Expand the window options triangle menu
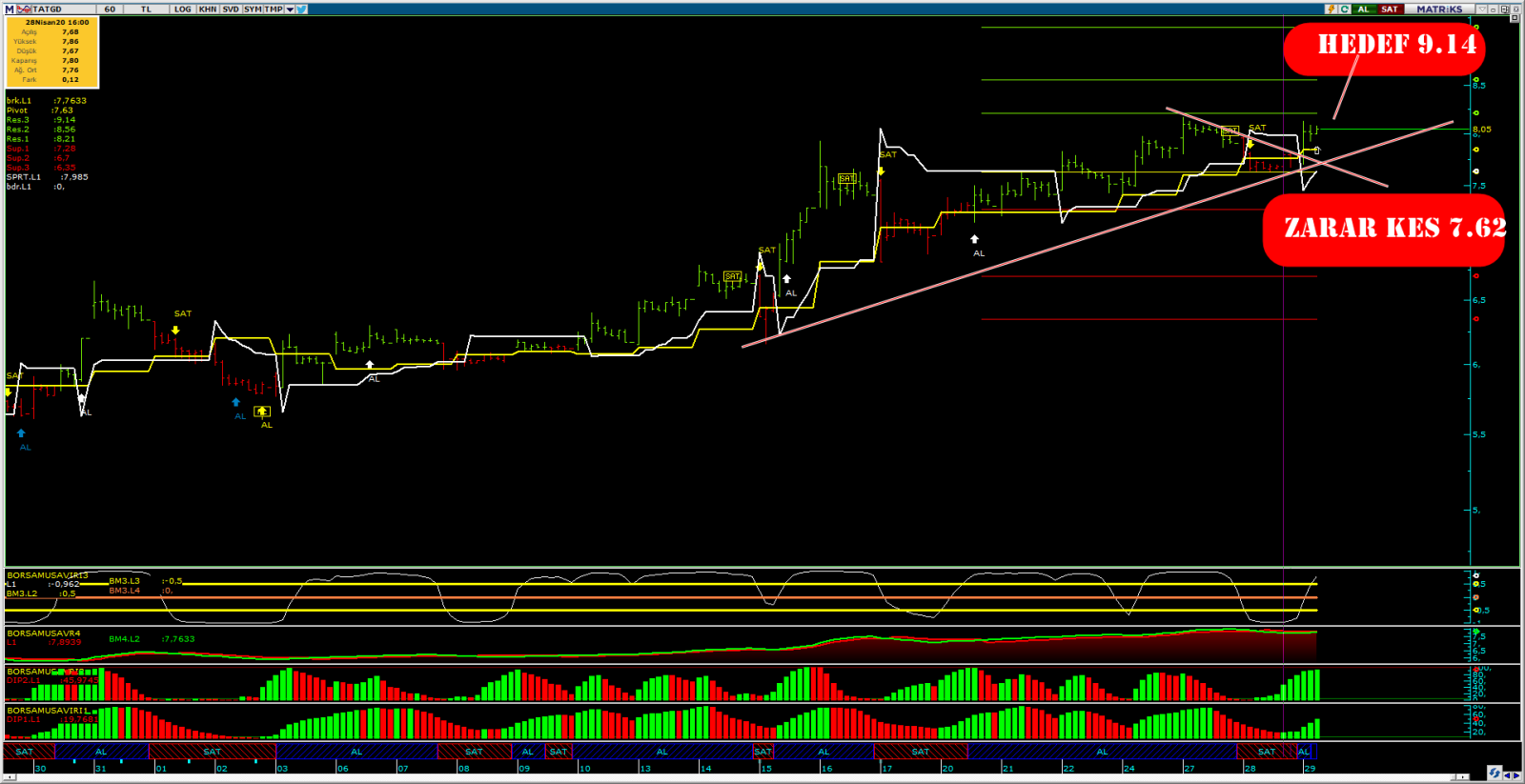 (1482, 9)
